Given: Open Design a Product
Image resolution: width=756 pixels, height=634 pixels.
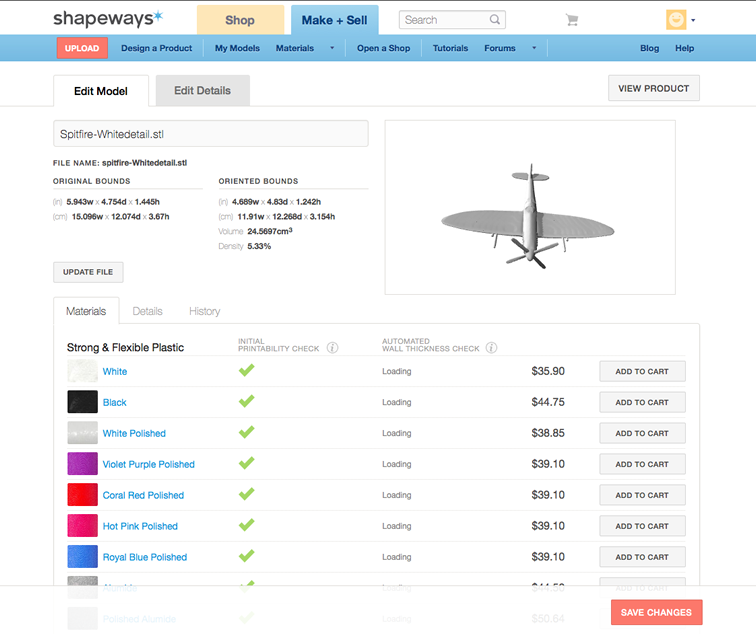Looking at the screenshot, I should click(x=156, y=48).
